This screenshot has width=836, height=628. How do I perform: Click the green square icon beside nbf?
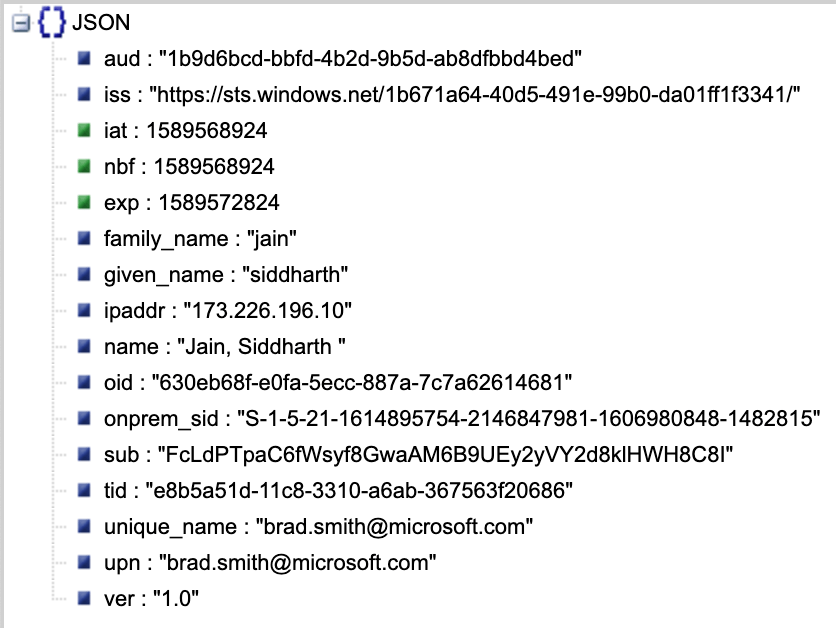(84, 167)
